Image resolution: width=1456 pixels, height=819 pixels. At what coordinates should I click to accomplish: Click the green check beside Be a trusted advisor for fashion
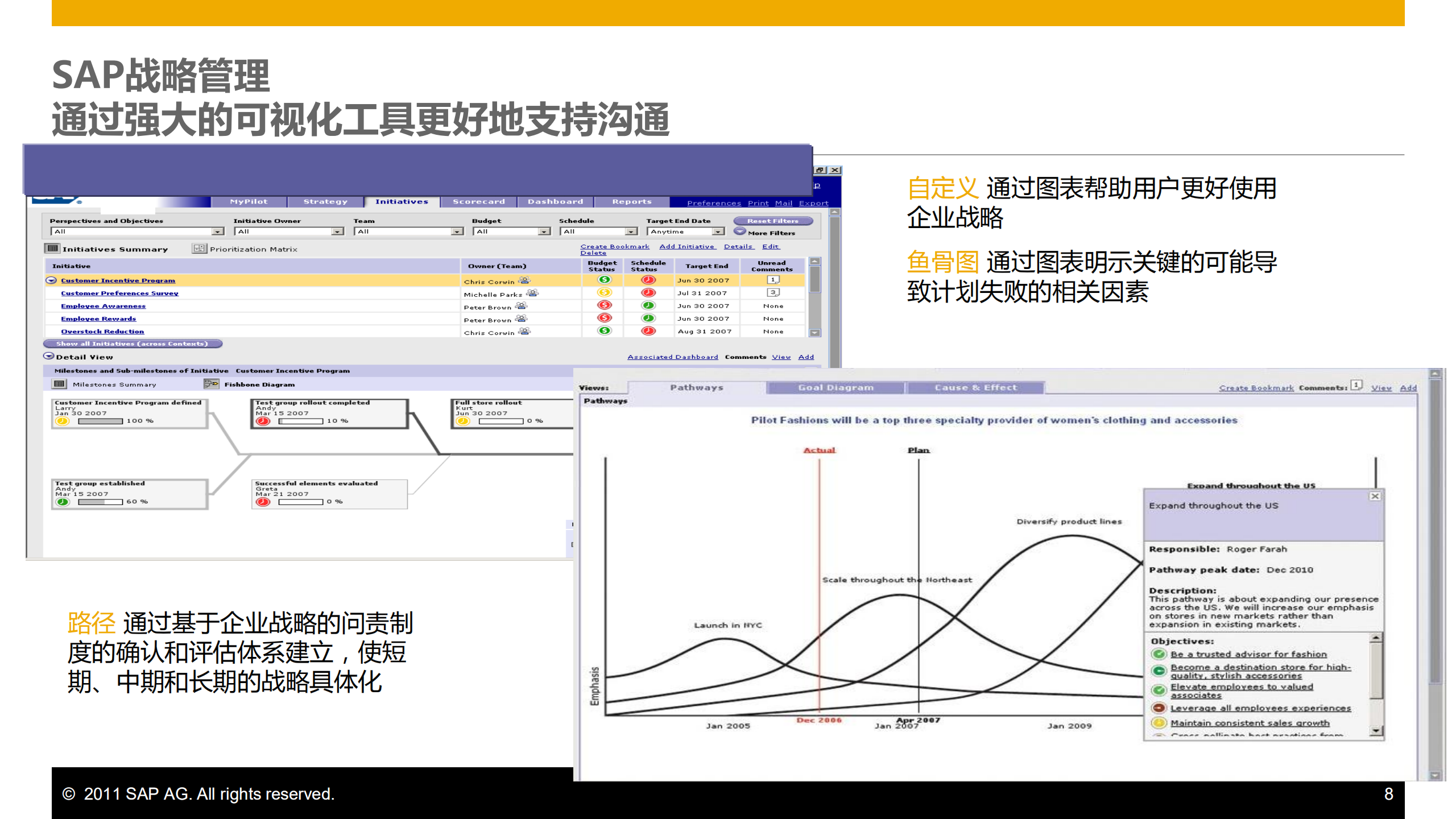[x=1159, y=654]
